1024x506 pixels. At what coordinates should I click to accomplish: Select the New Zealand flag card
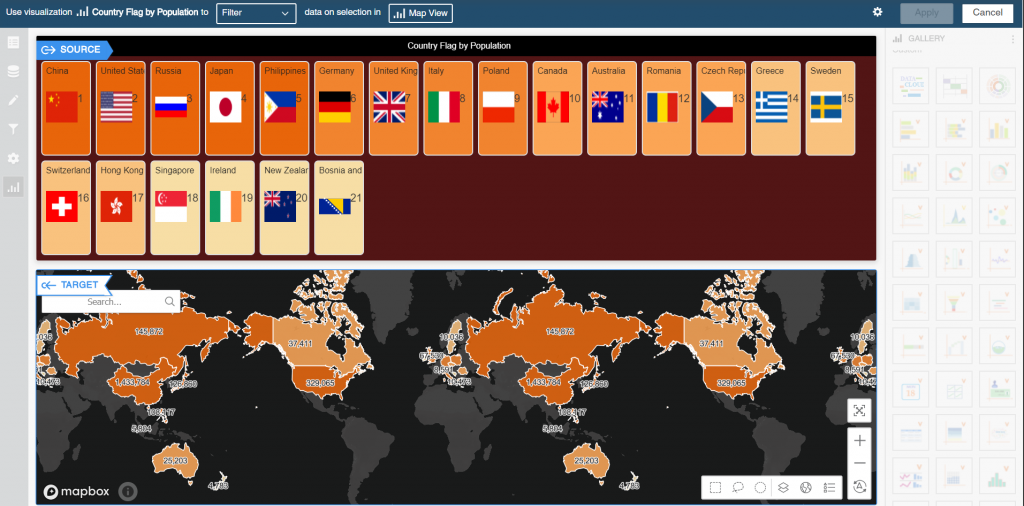tap(285, 208)
